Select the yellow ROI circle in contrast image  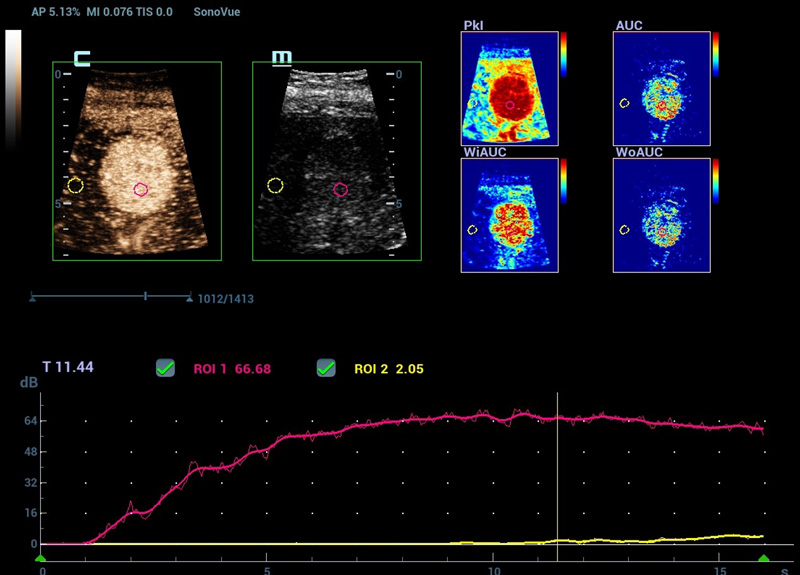click(x=75, y=185)
